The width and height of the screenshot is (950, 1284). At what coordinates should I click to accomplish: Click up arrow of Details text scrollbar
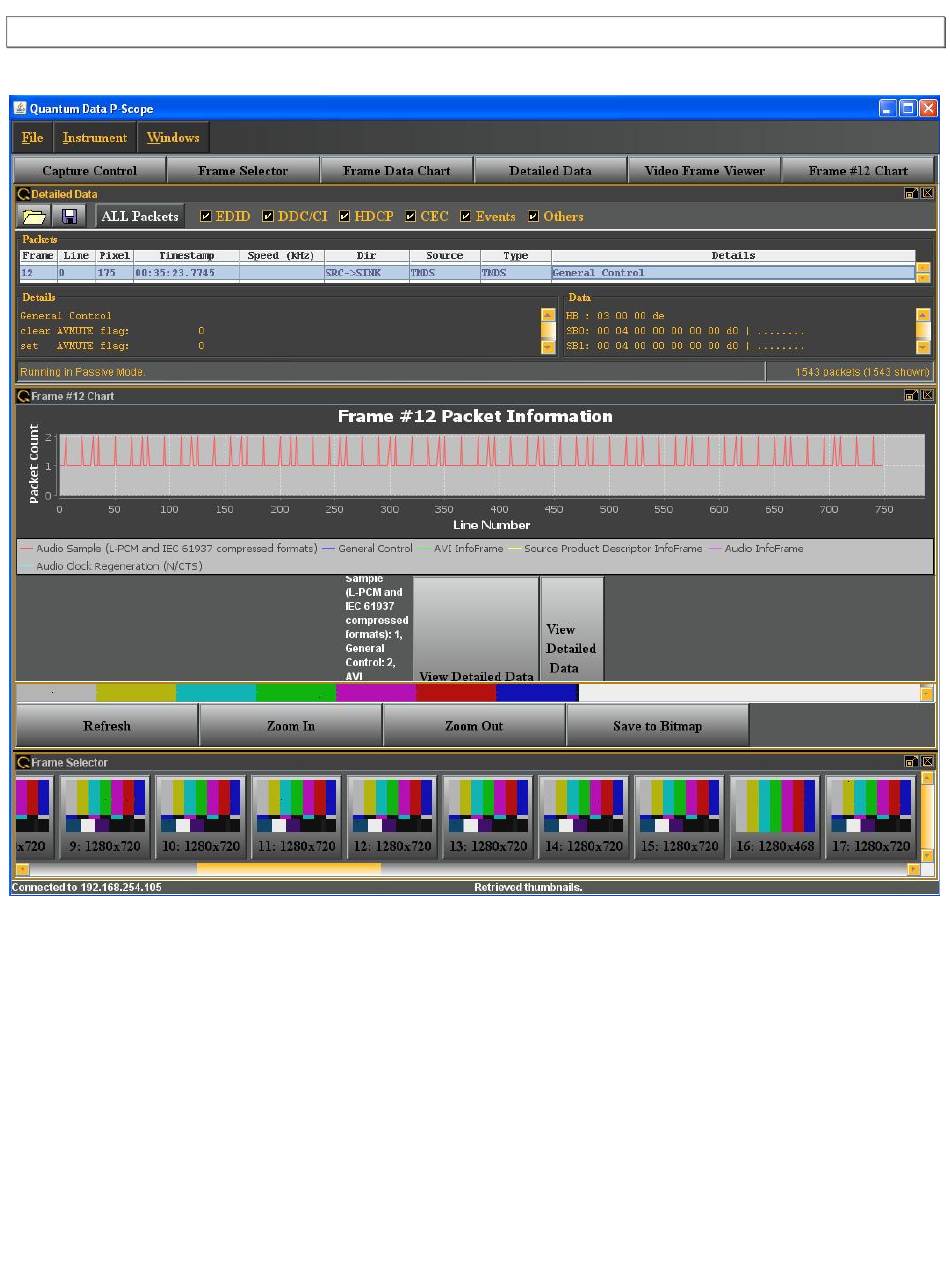(x=548, y=315)
